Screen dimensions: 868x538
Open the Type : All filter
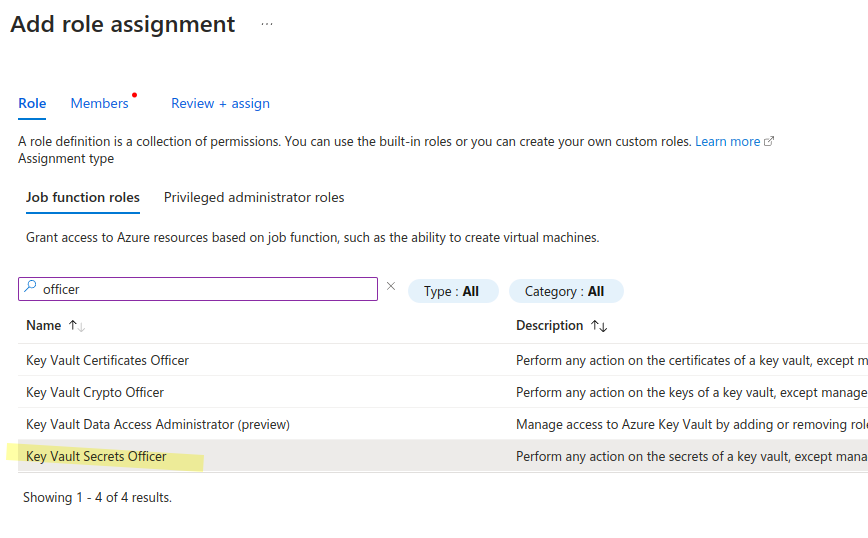point(453,291)
